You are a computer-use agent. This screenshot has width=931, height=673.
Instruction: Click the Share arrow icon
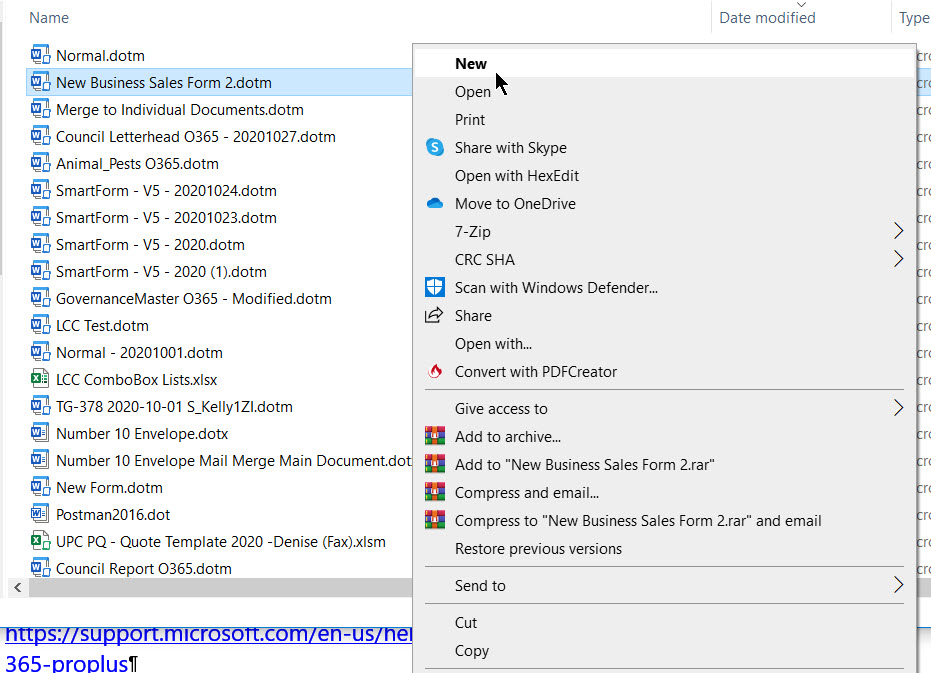[434, 315]
